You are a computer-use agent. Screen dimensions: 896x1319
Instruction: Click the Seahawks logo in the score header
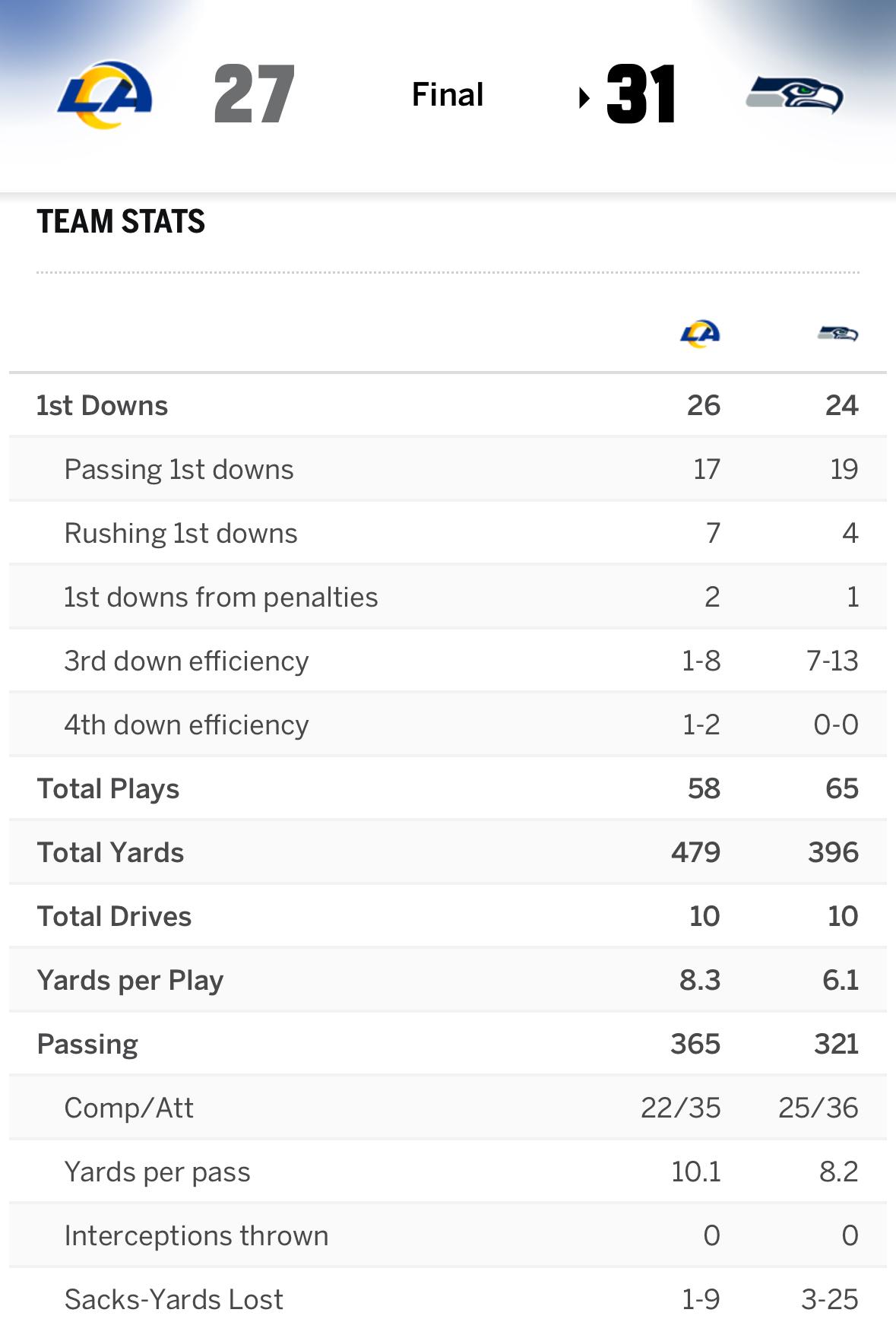[x=794, y=95]
